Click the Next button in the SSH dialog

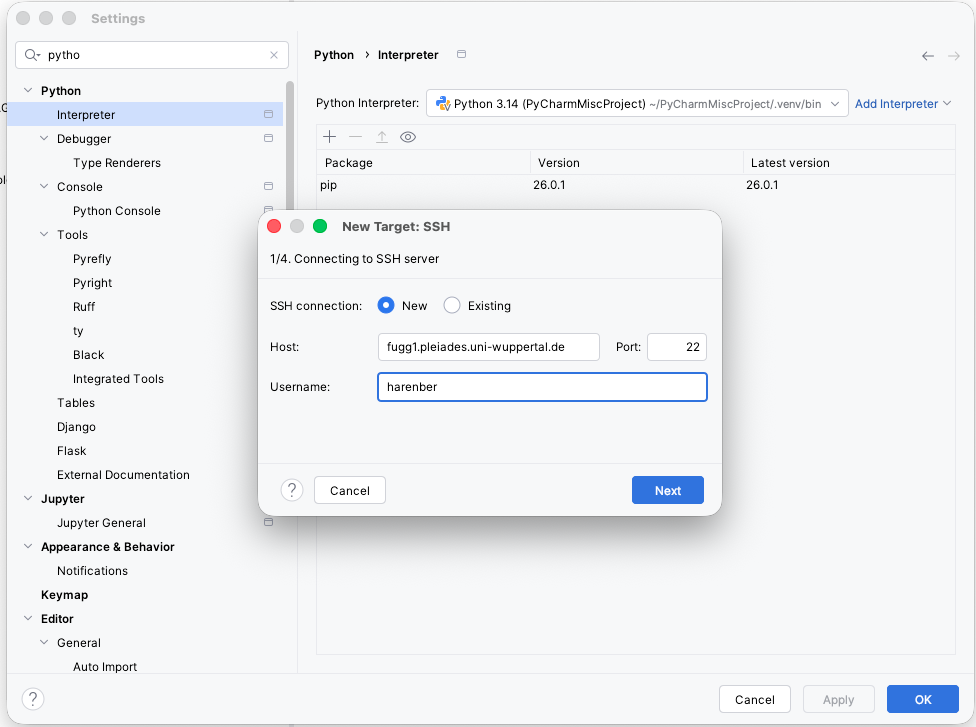tap(667, 490)
